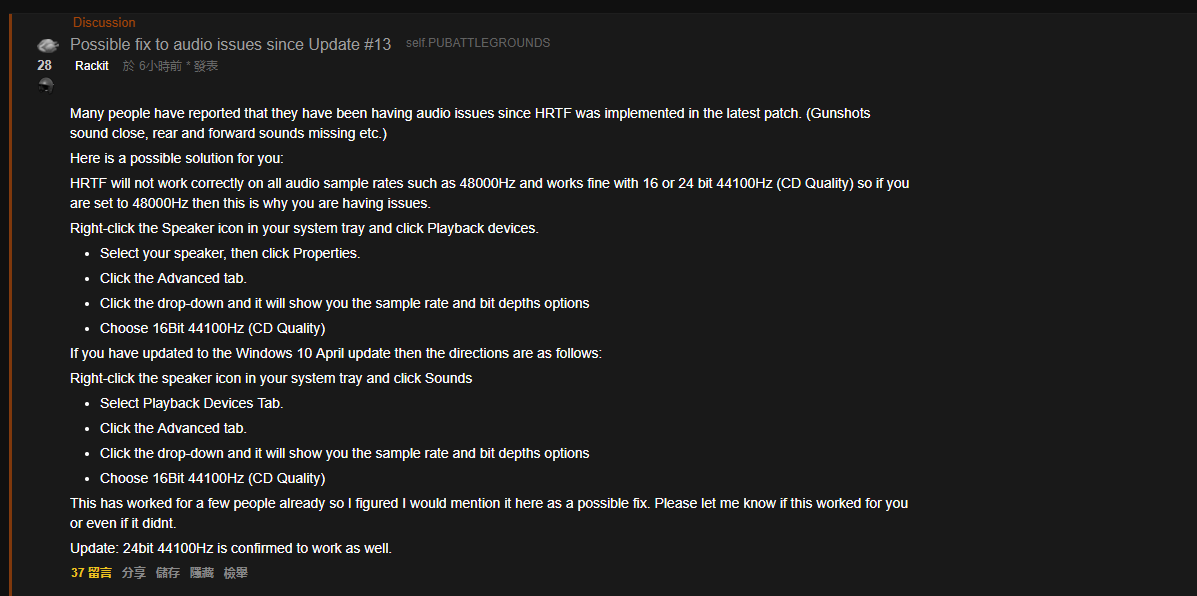
Task: Open the author profile Rackit
Action: pyautogui.click(x=92, y=66)
